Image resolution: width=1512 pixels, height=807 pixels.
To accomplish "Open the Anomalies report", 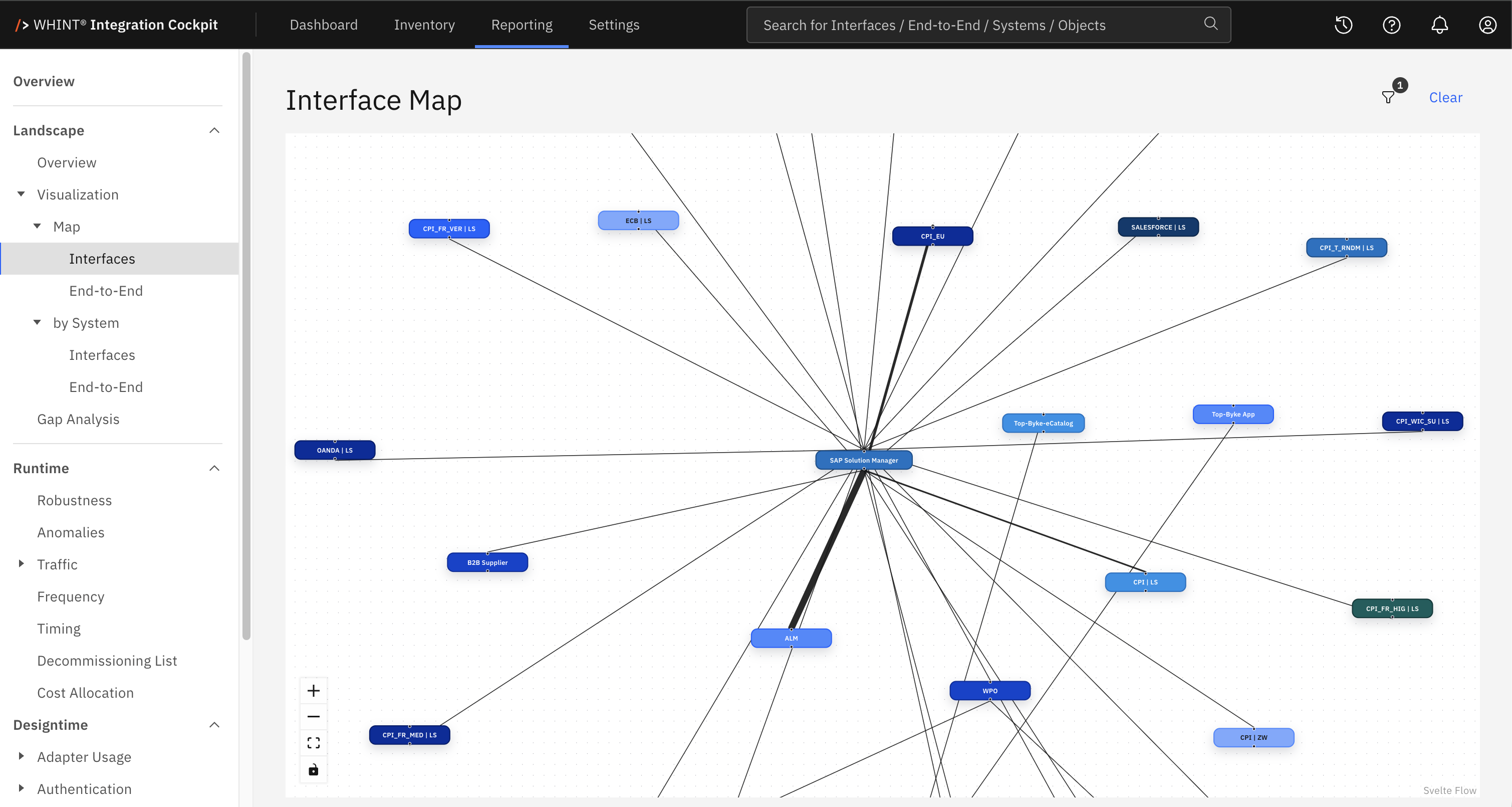I will tap(71, 533).
